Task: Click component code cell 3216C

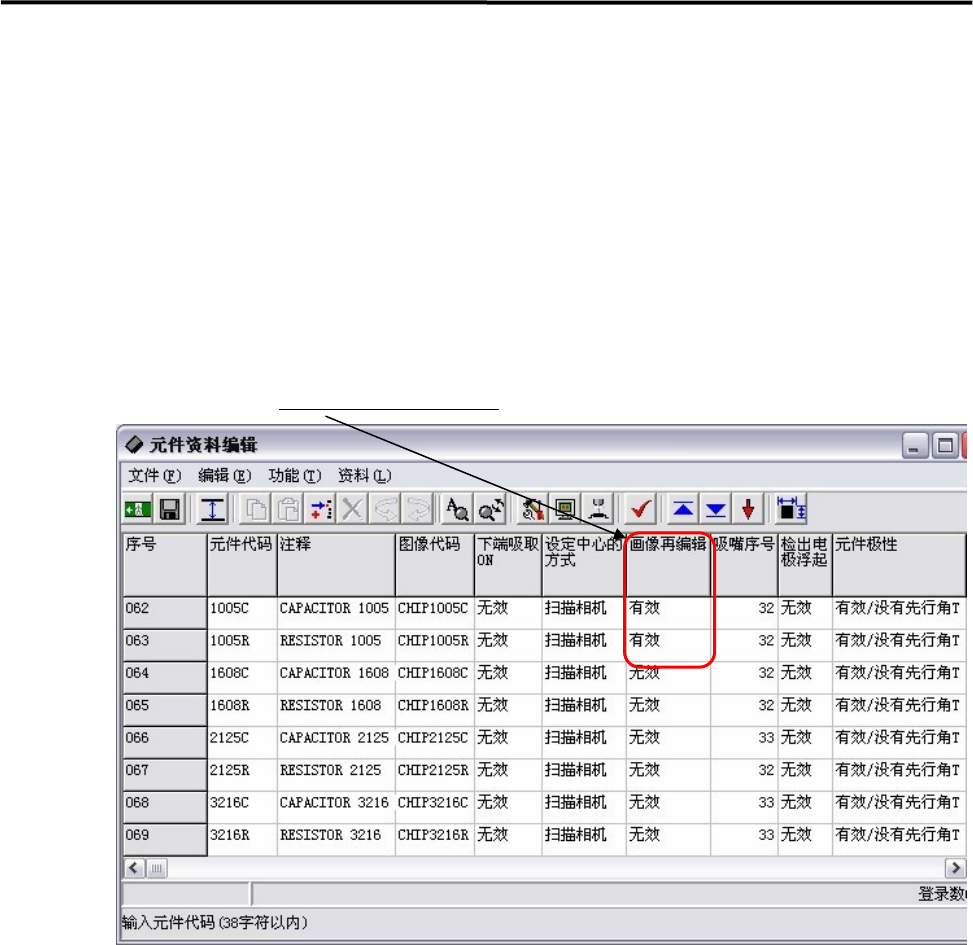Action: (x=242, y=806)
